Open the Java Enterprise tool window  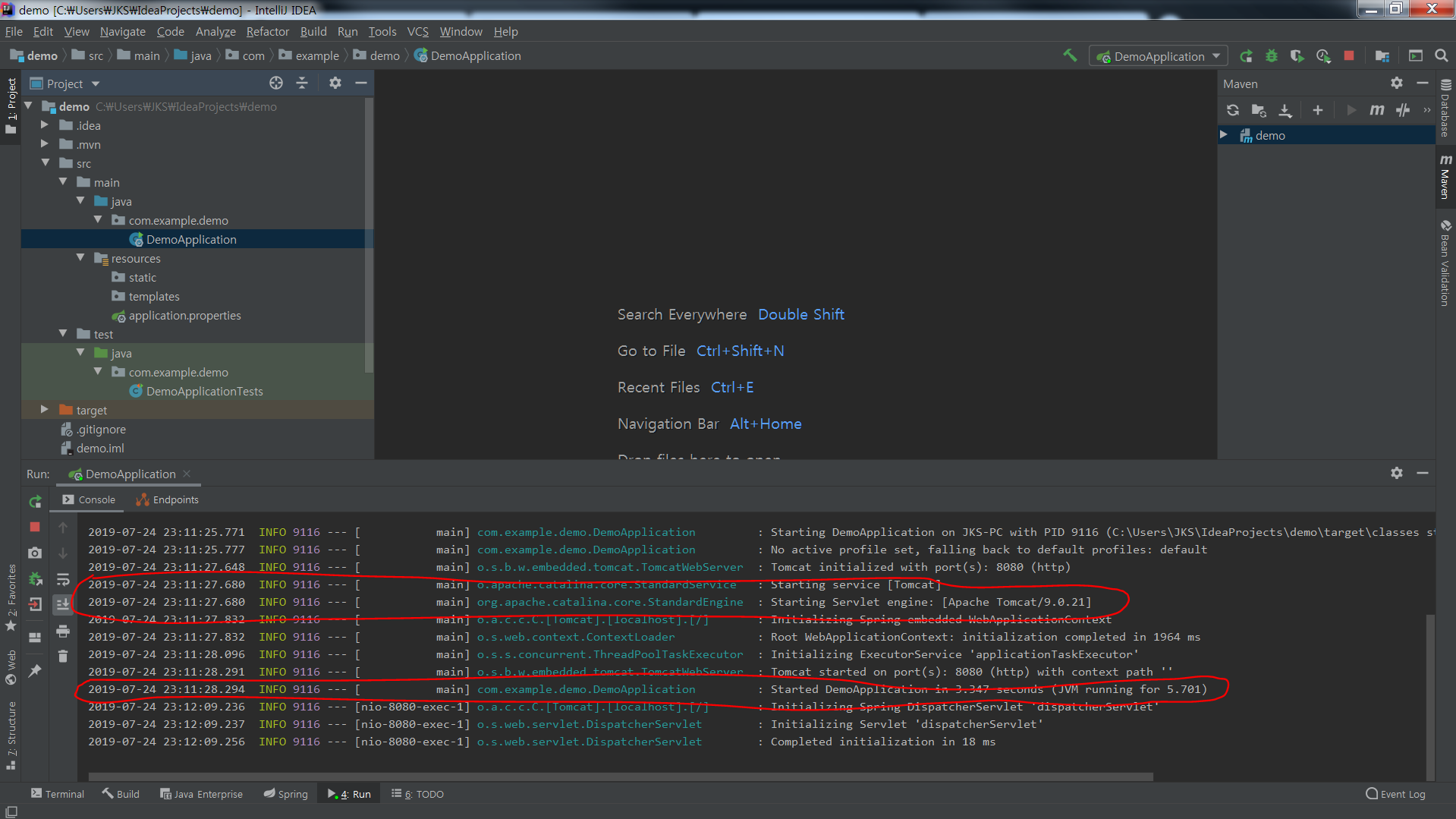coord(201,794)
